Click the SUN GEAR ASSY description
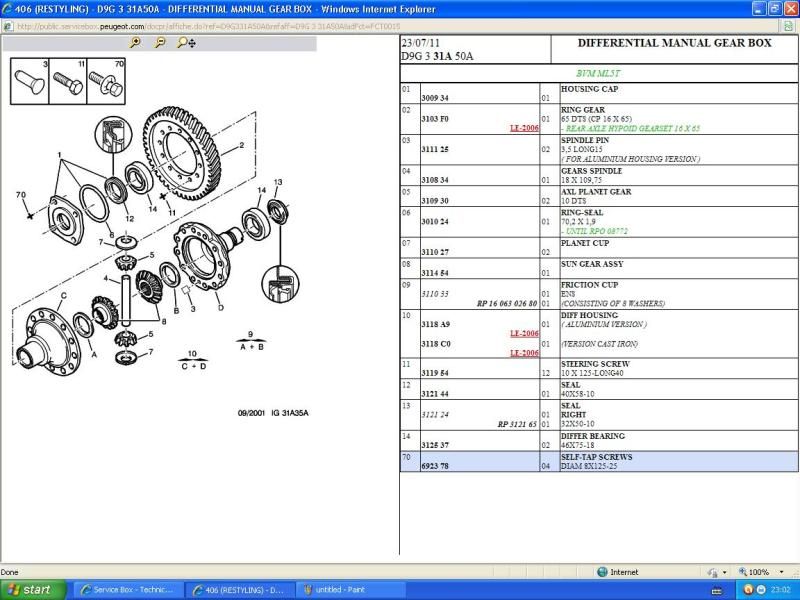 pos(592,264)
